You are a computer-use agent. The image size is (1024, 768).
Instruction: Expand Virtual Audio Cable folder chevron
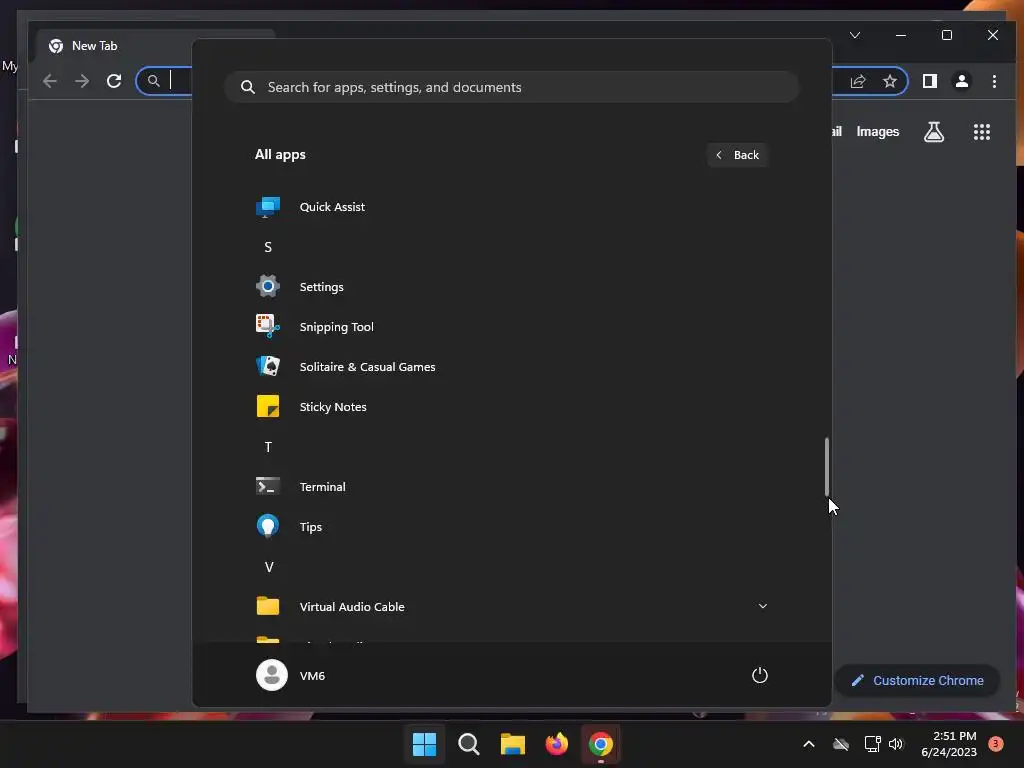click(762, 606)
